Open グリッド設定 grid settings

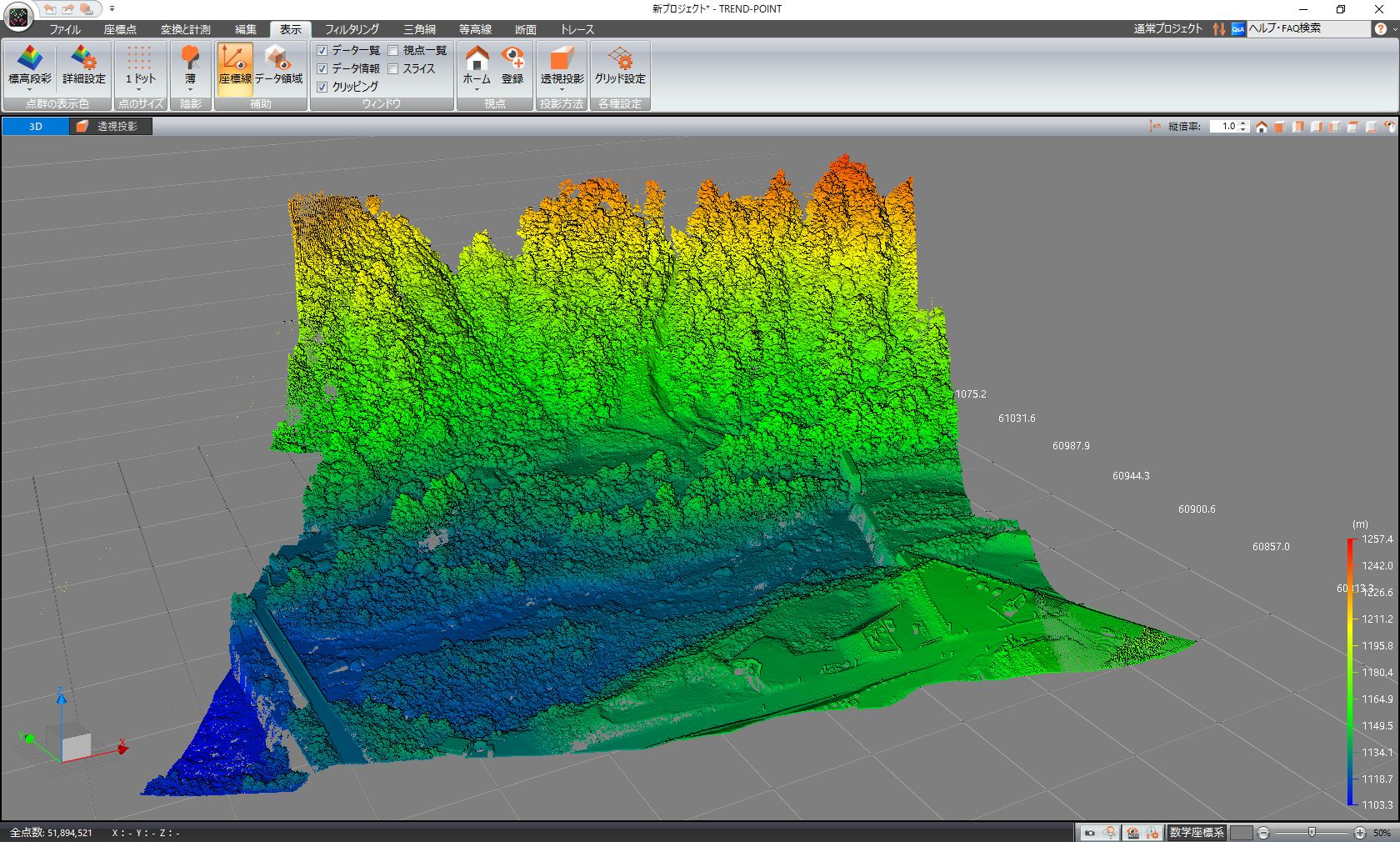coord(619,67)
